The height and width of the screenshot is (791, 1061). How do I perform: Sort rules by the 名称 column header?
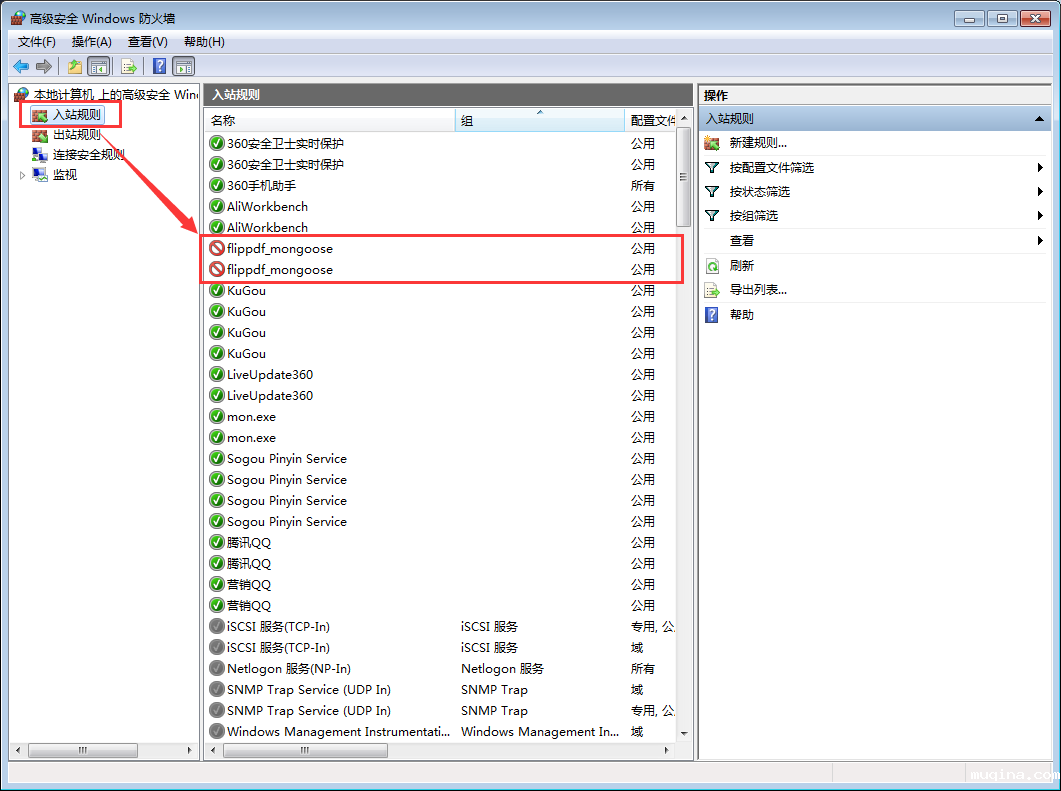[328, 120]
